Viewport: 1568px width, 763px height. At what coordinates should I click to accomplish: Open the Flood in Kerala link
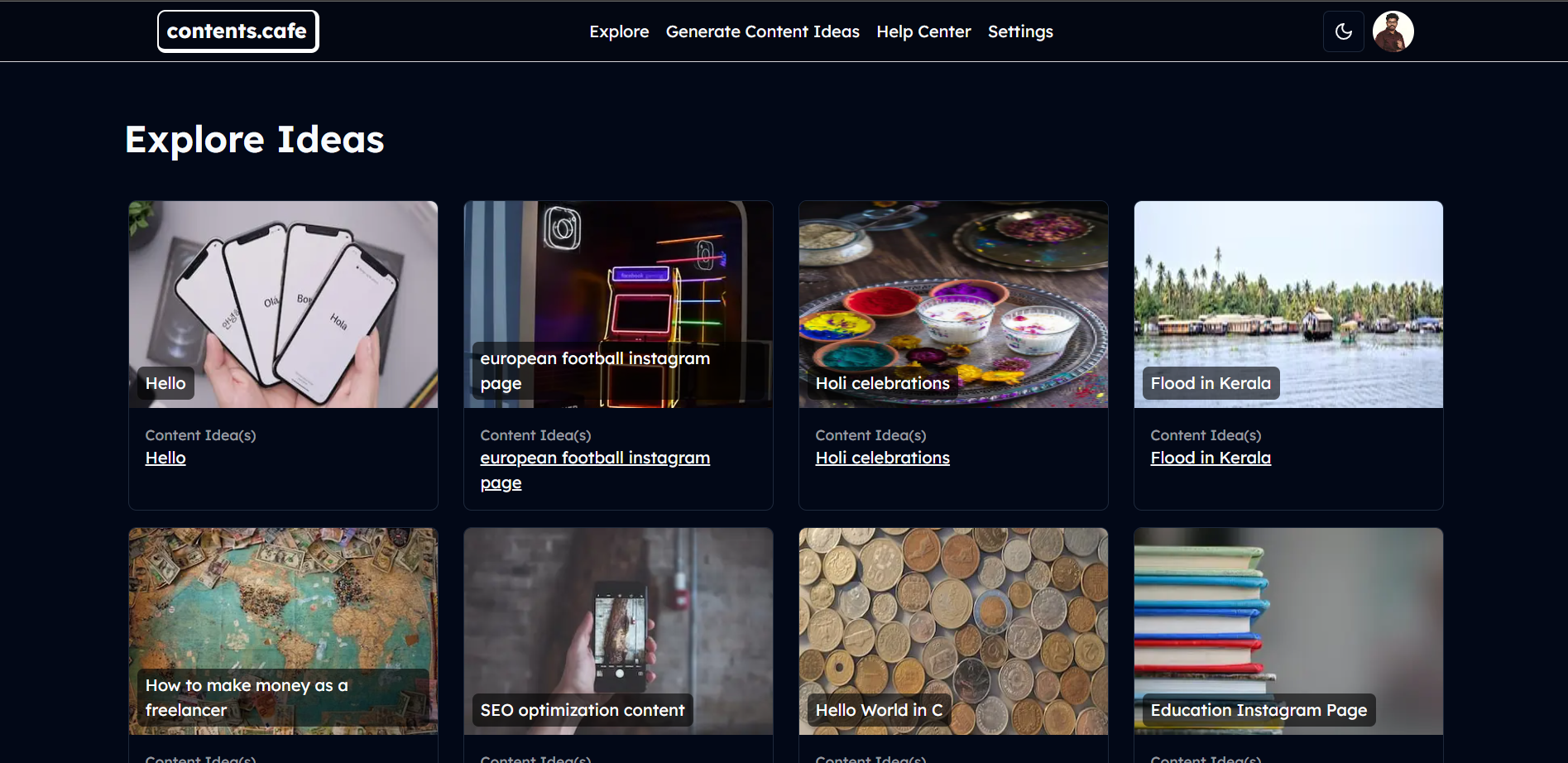tap(1210, 458)
